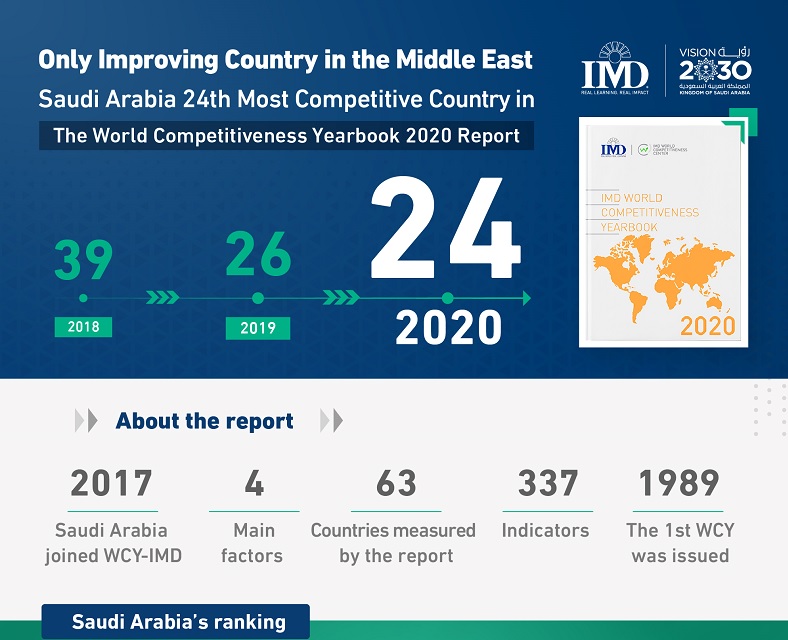788x640 pixels.
Task: Click the IMD logo
Action: [x=614, y=68]
